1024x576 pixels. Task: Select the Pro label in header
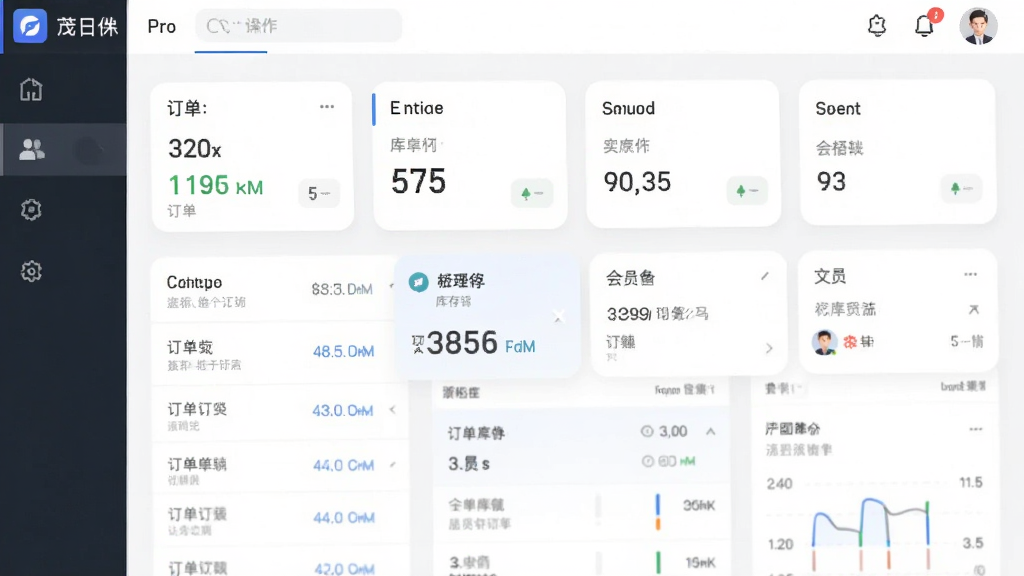161,27
